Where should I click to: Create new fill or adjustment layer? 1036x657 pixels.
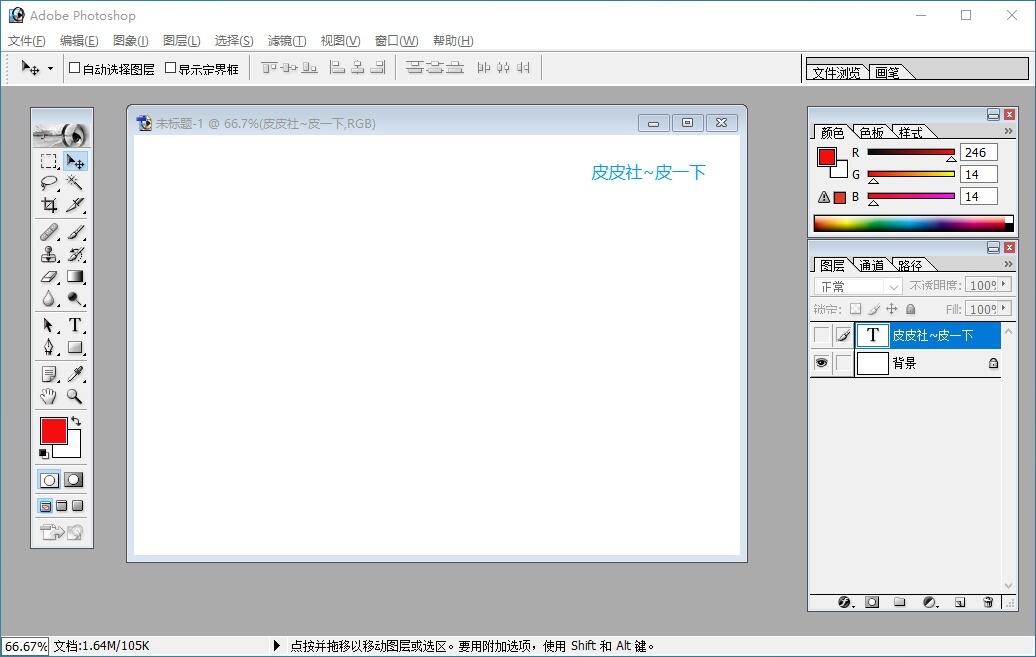coord(930,602)
